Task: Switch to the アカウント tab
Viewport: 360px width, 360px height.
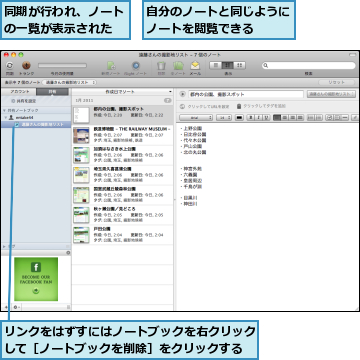Action: 19,92
